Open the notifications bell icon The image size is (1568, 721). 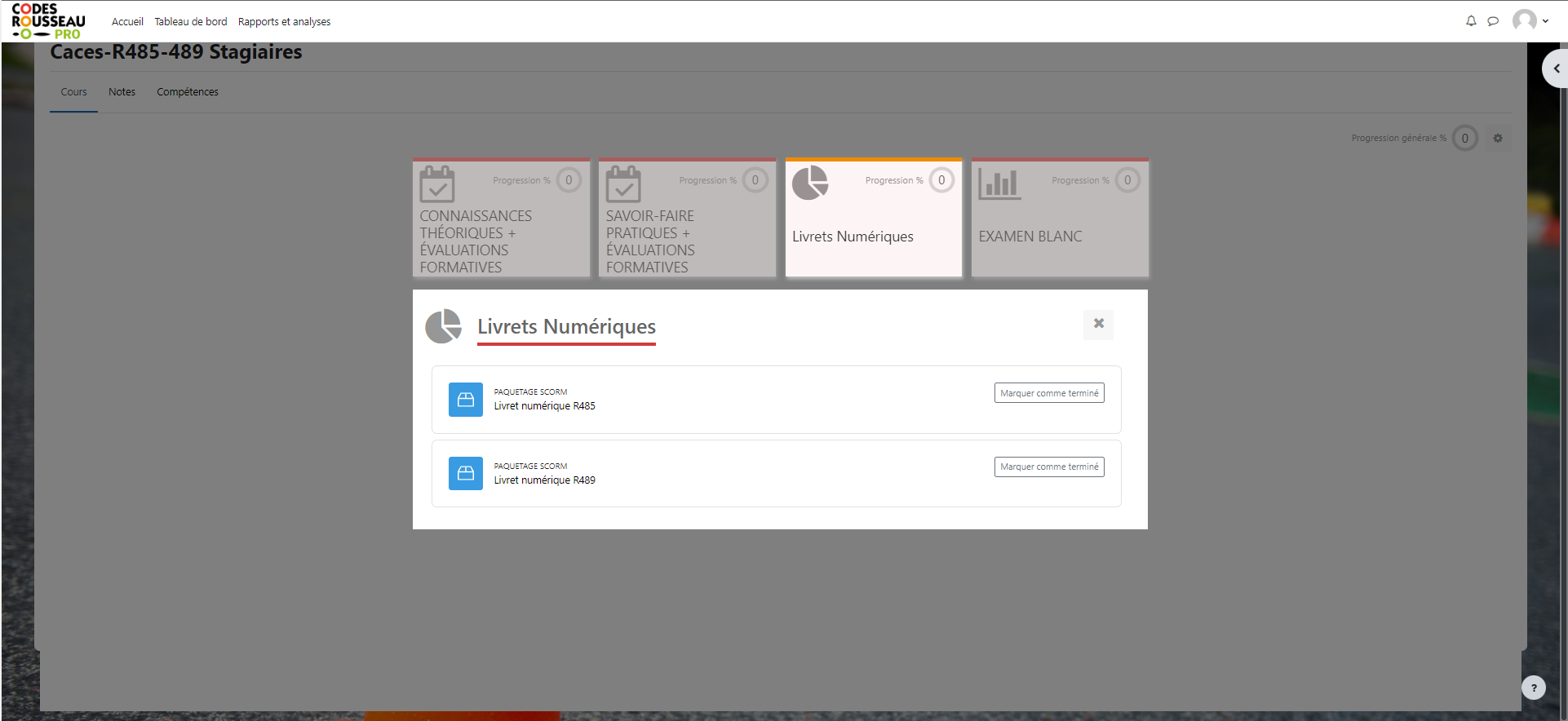pyautogui.click(x=1470, y=21)
